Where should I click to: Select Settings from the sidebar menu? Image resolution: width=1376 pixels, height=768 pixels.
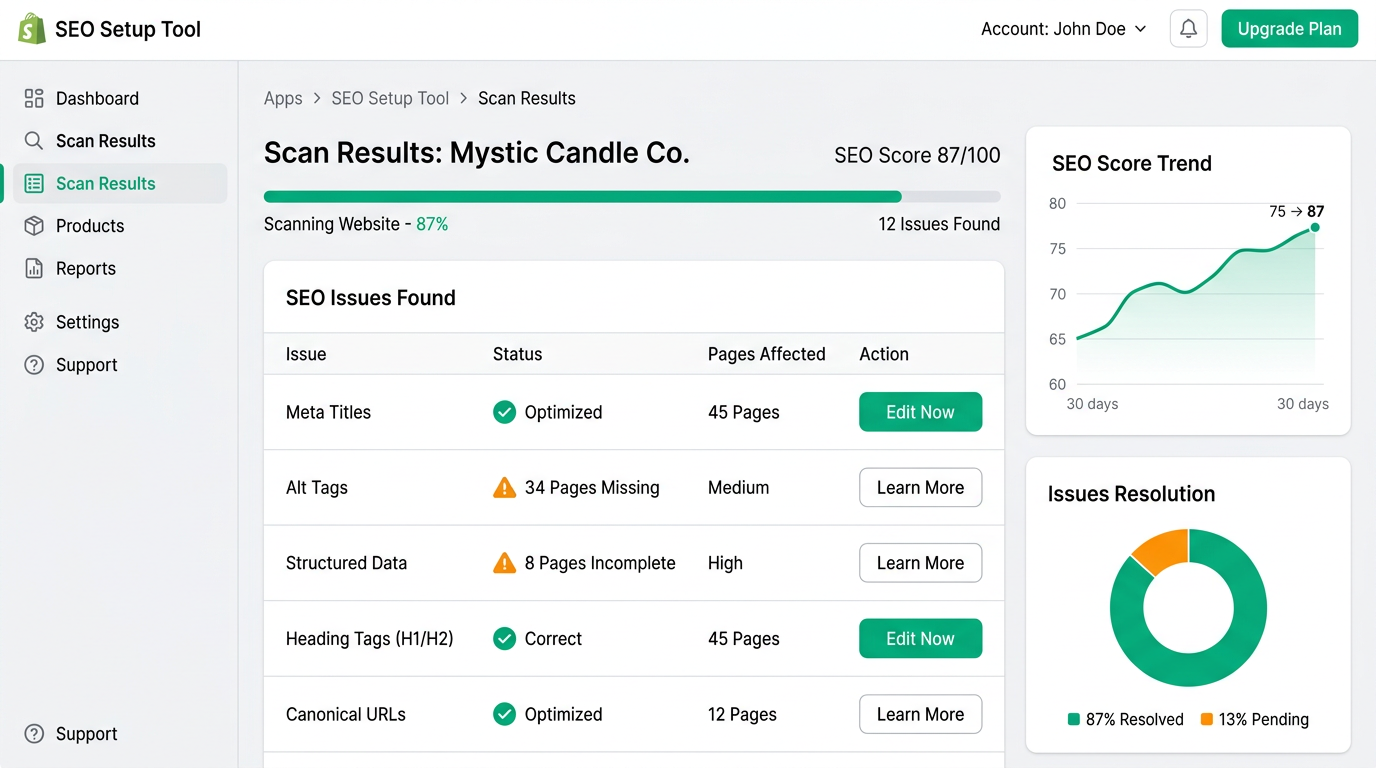tap(88, 322)
